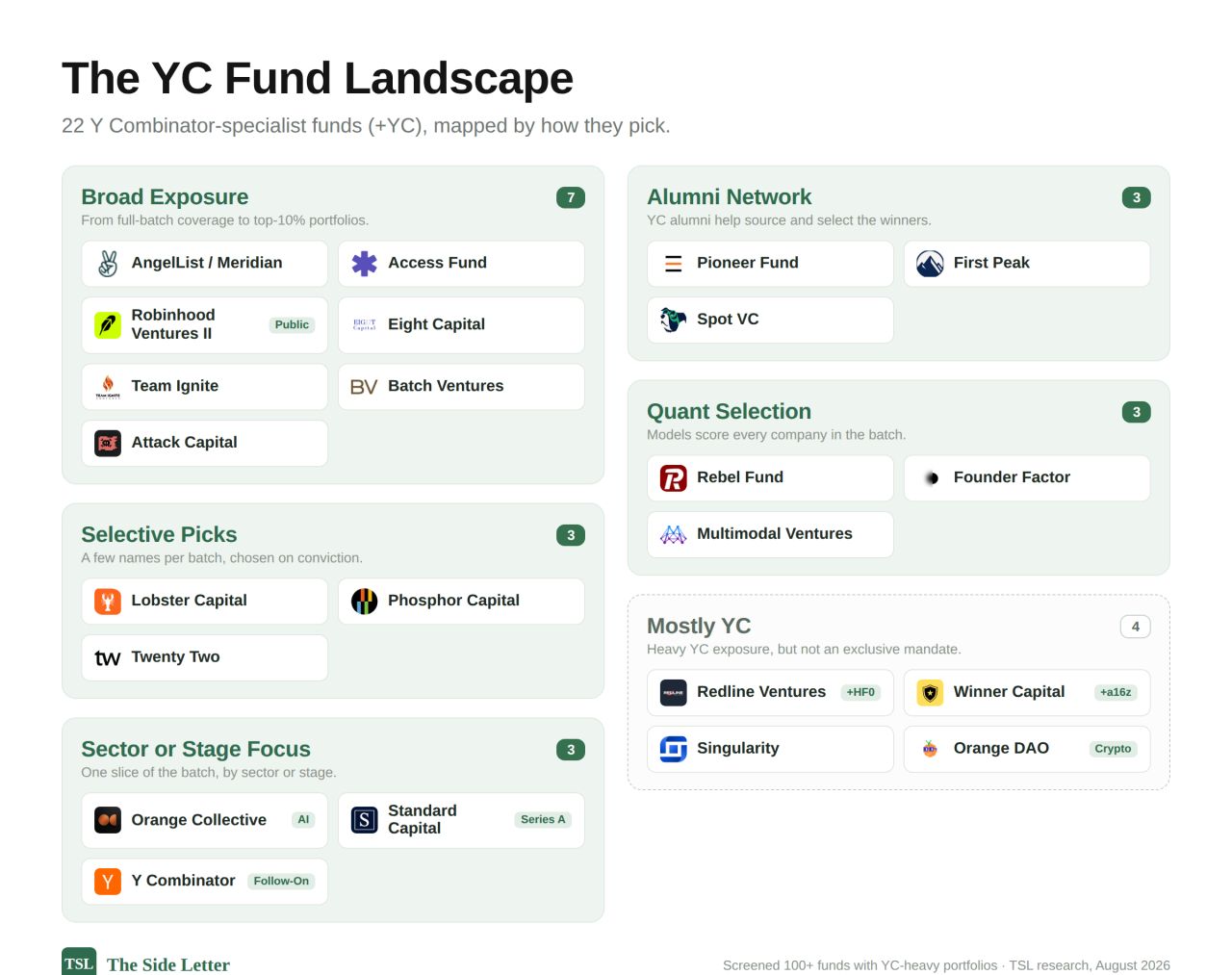The width and height of the screenshot is (1232, 975).
Task: Select the purple asterisk Access Fund logo
Action: pyautogui.click(x=365, y=264)
